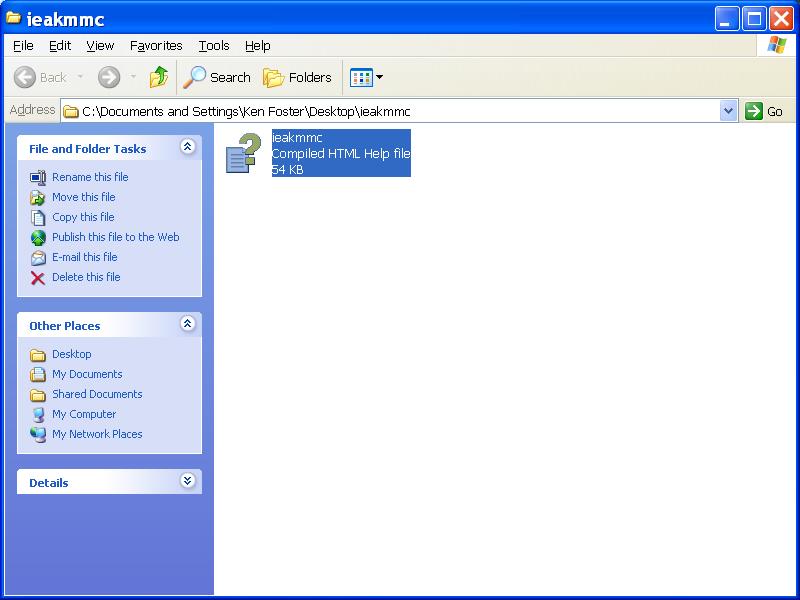Click the My Documents folder icon
The width and height of the screenshot is (800, 600).
pos(38,374)
